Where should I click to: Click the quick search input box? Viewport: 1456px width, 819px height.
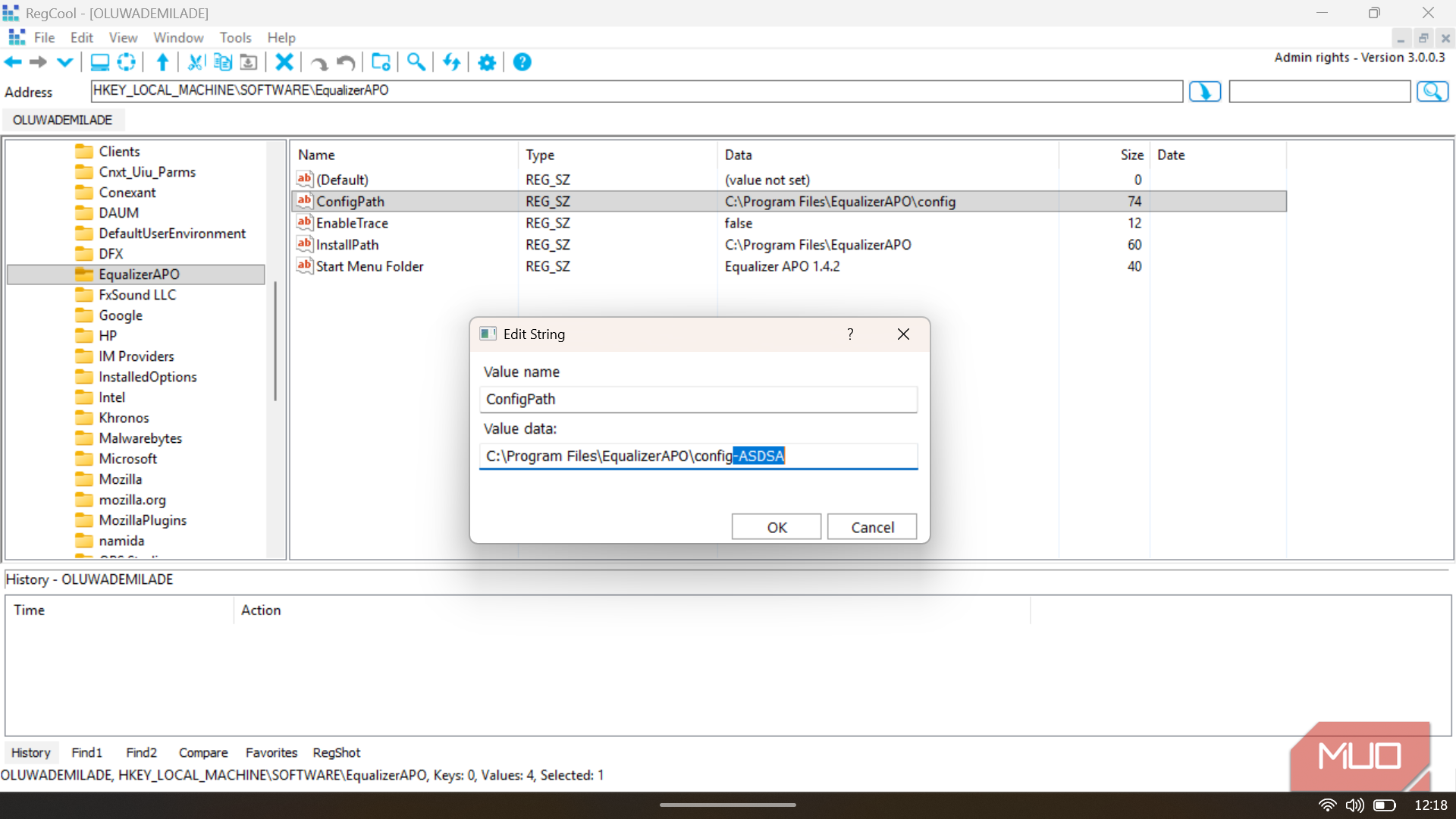click(x=1319, y=92)
